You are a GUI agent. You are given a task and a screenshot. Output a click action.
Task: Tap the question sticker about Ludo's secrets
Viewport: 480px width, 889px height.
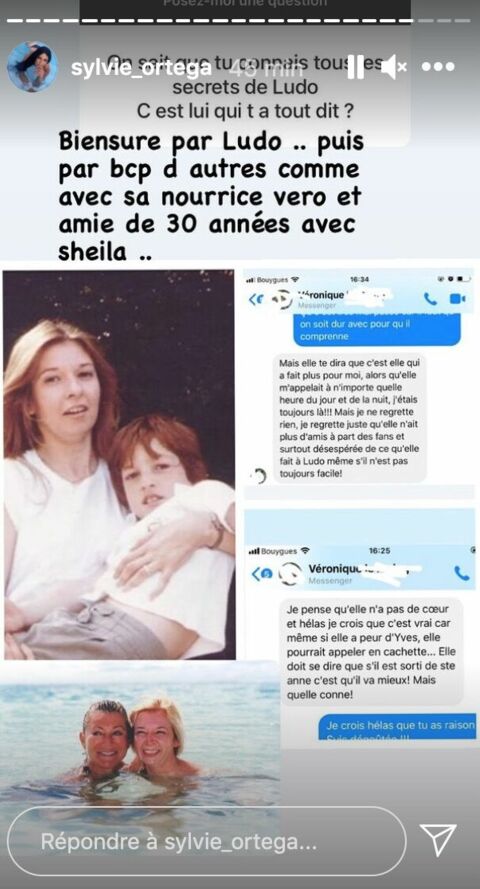coord(245,85)
